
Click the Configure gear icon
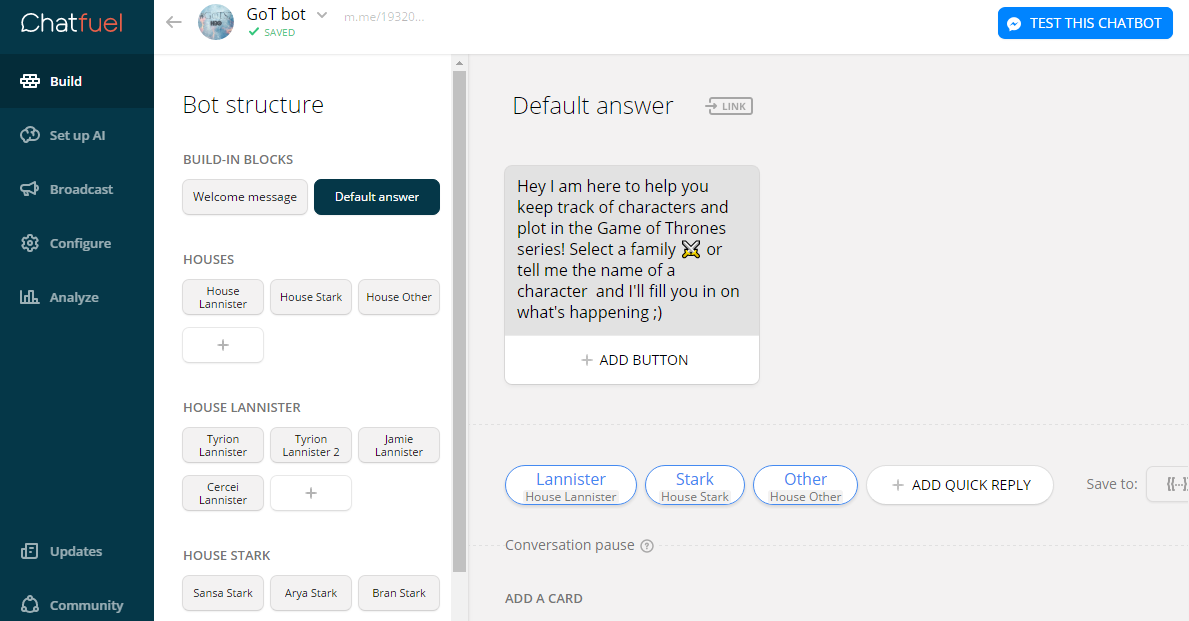click(x=30, y=243)
